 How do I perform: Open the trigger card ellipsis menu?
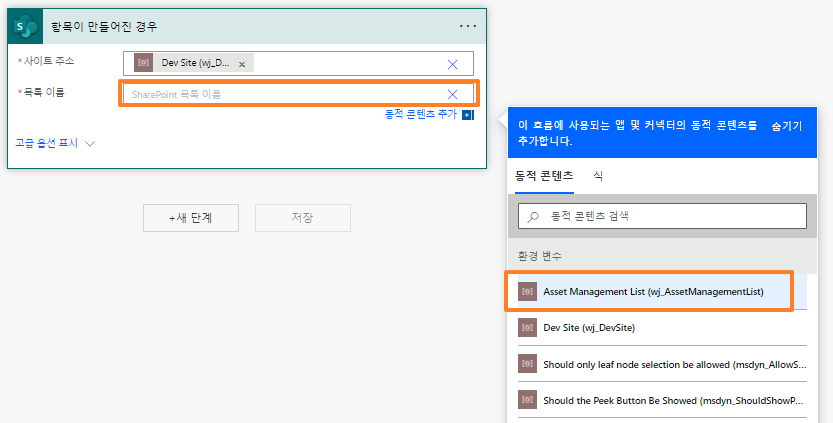pyautogui.click(x=468, y=26)
